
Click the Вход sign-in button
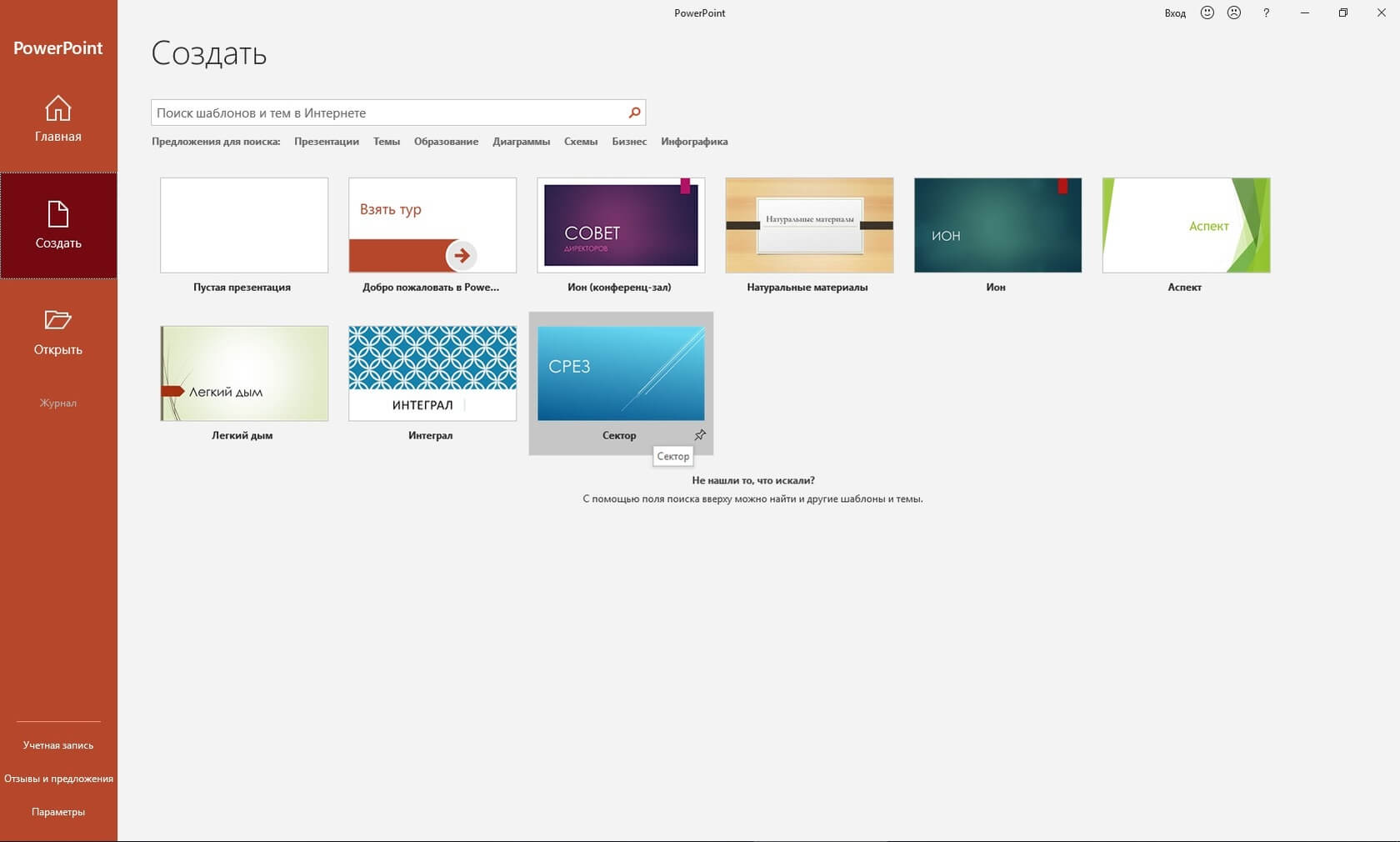pyautogui.click(x=1175, y=13)
